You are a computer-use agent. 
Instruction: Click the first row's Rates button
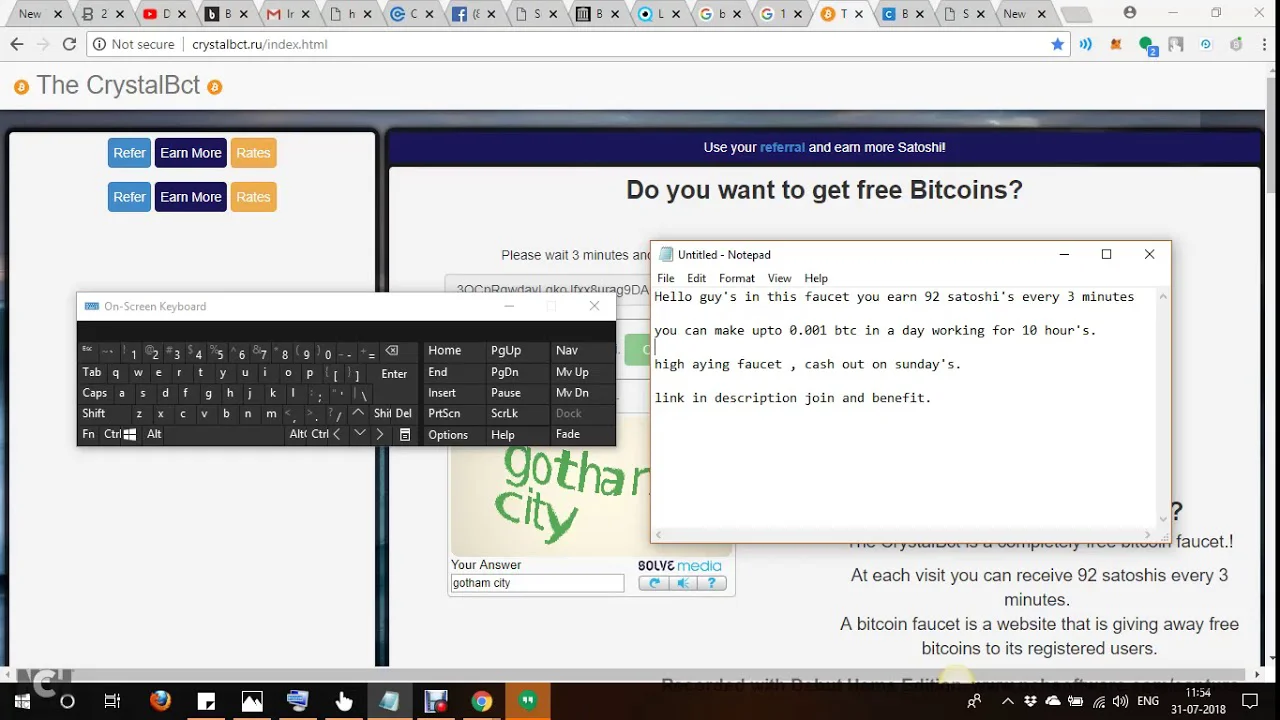(253, 153)
